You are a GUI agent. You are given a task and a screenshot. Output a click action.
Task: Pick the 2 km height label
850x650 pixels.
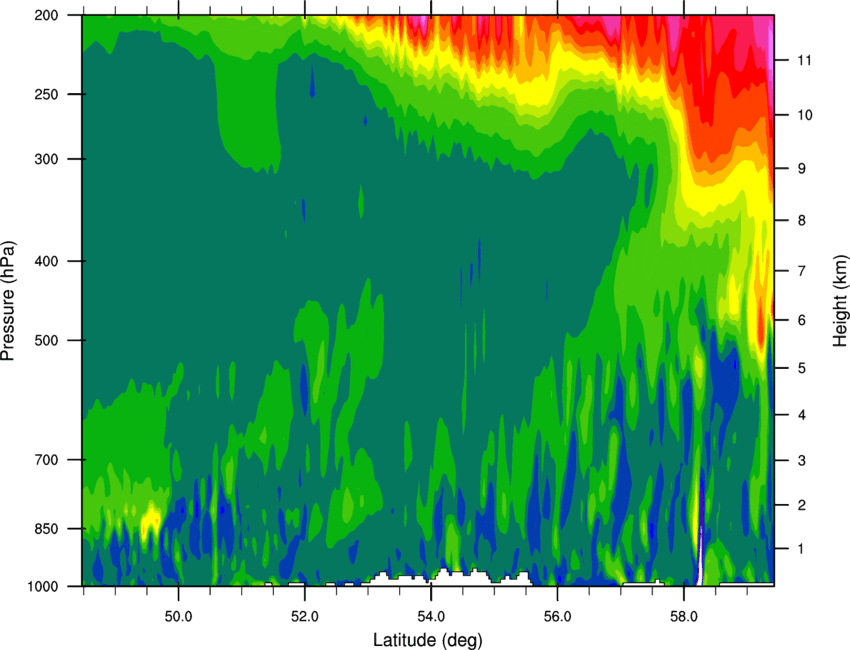click(801, 505)
